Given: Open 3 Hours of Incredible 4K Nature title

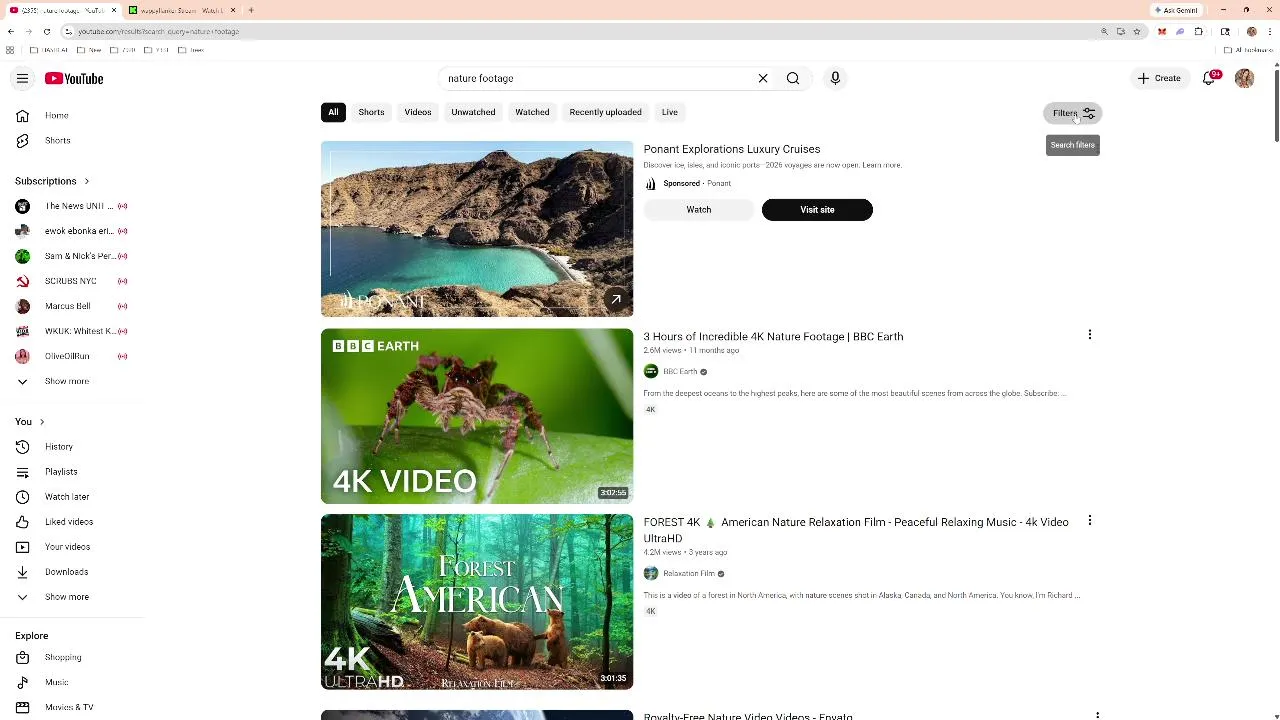Looking at the screenshot, I should 773,337.
